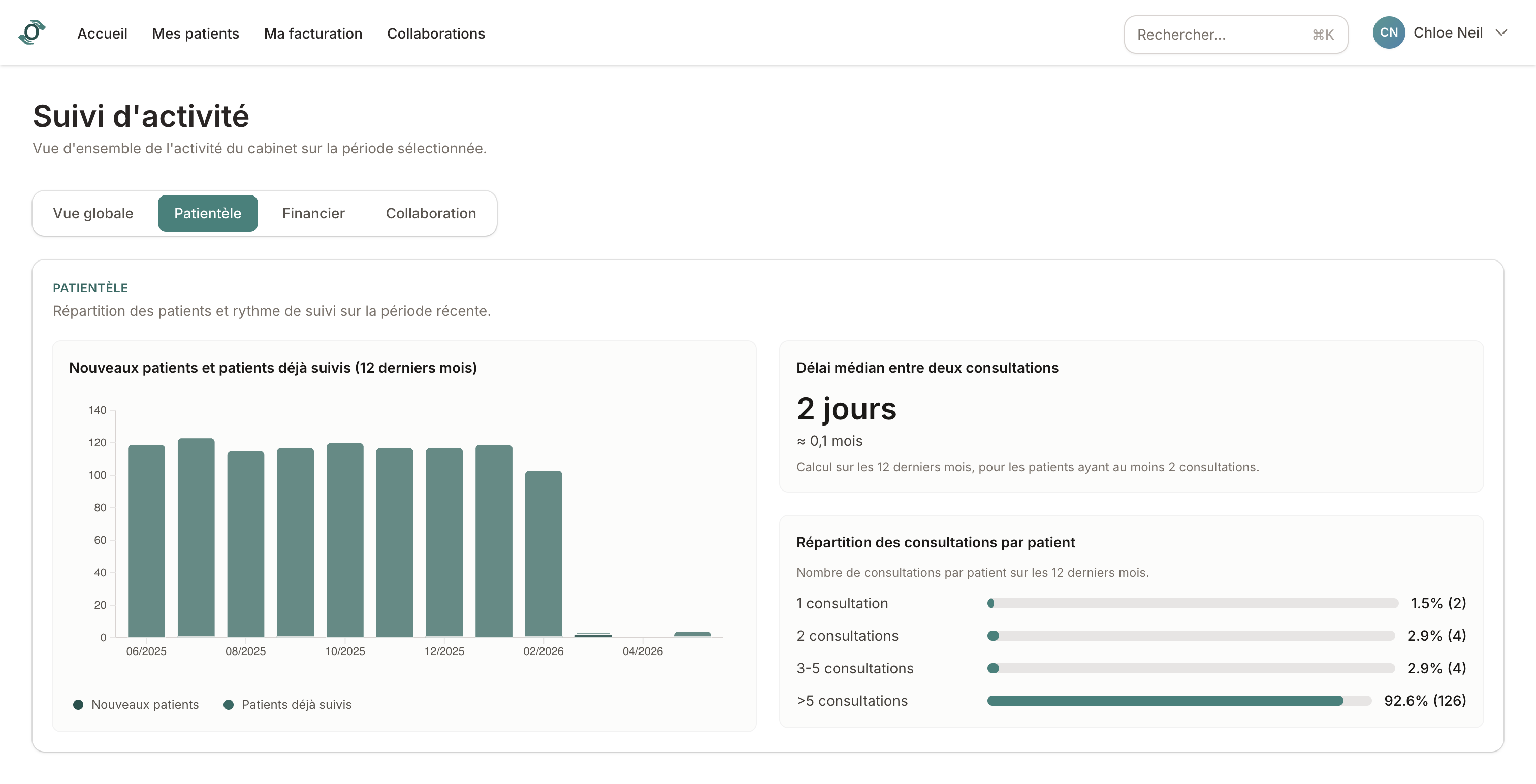Click the 12/2025 bar in chart
Viewport: 1536px width, 784px height.
444,542
